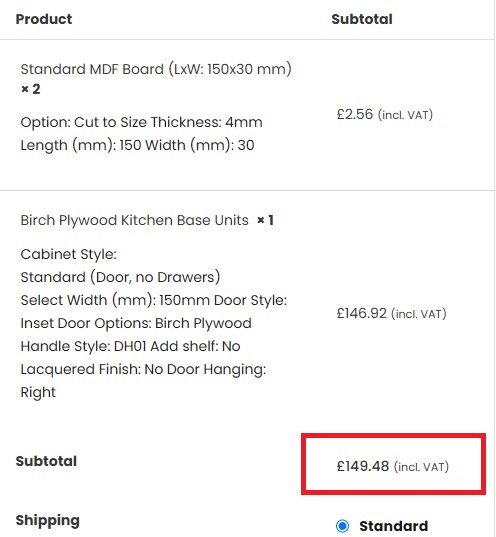This screenshot has width=496, height=537.
Task: Click the Shipping row label
Action: click(48, 521)
